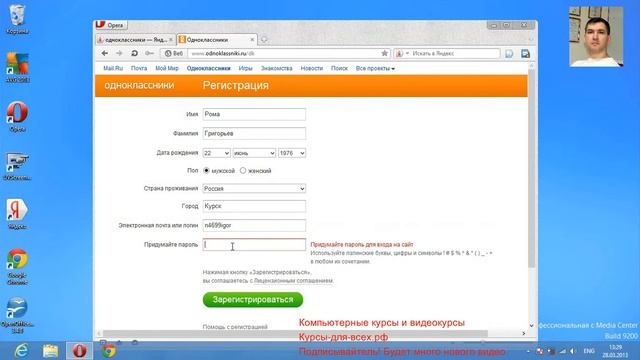Open File Explorer from the taskbar
Viewport: 640px width, 360px height.
pyautogui.click(x=50, y=351)
